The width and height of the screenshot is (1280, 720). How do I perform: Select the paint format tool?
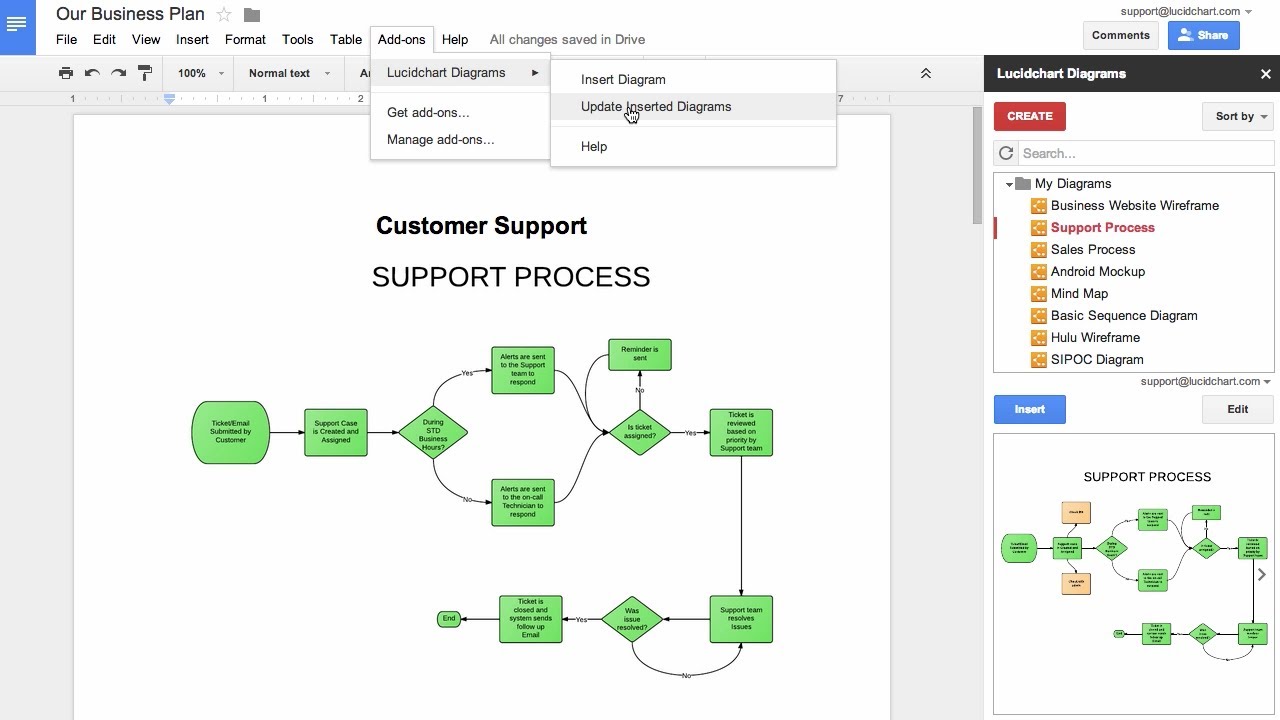[144, 73]
